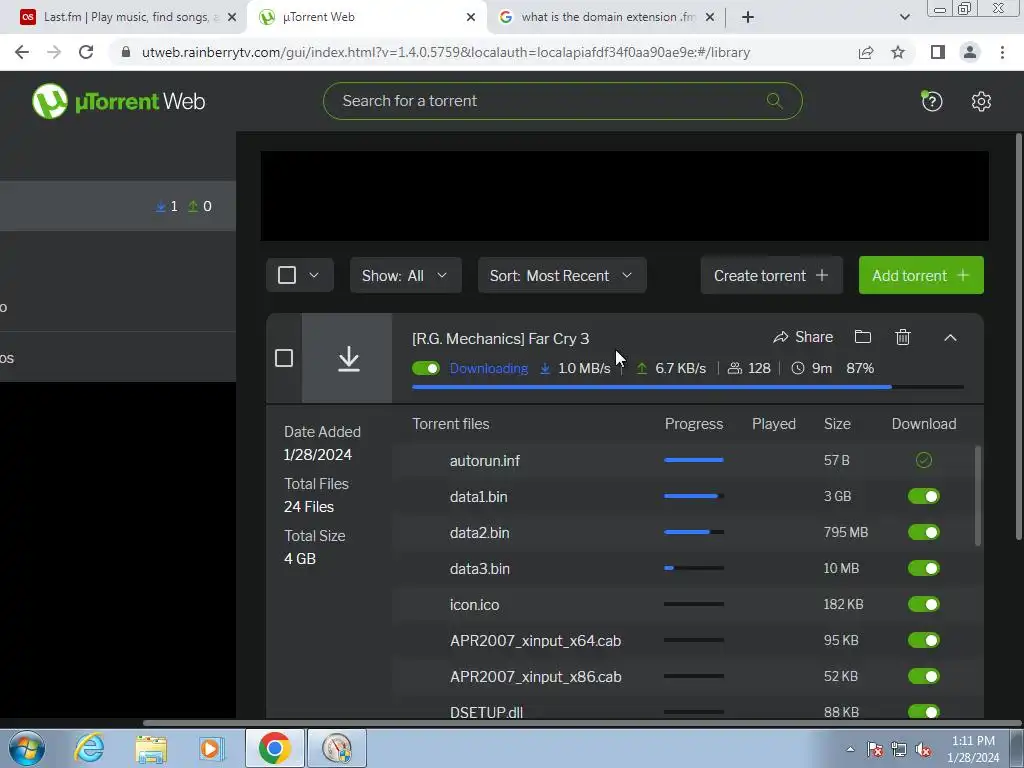Bookmark this page with the star icon
The height and width of the screenshot is (768, 1024).
pos(898,52)
